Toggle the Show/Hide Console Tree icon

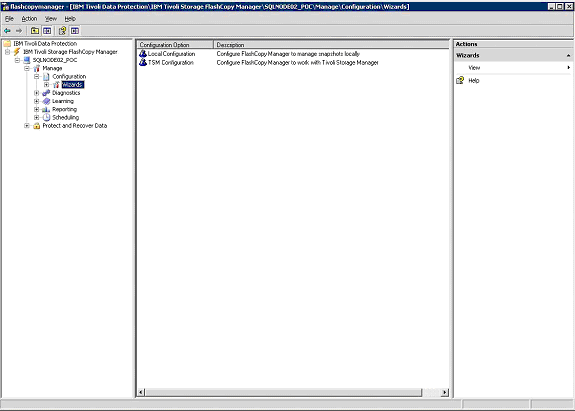click(x=47, y=31)
